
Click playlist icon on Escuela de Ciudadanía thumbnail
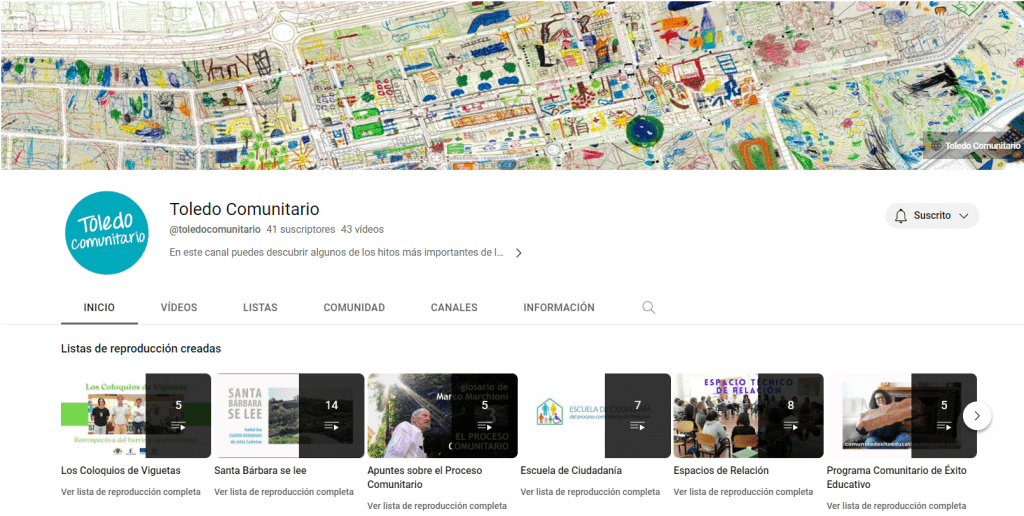pyautogui.click(x=637, y=427)
